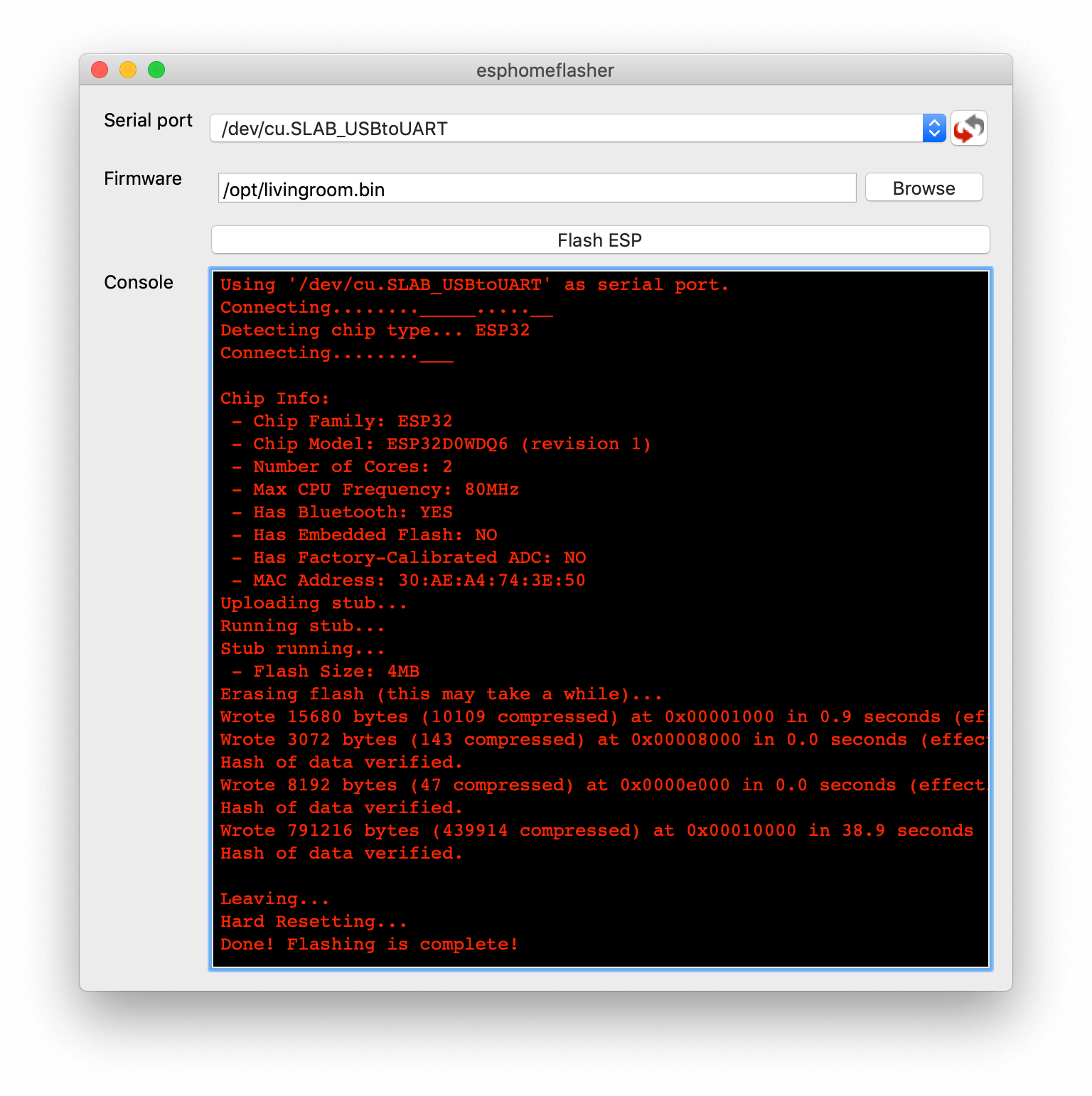The image size is (1092, 1096).
Task: Start flashing with Flash ESP button
Action: (600, 240)
